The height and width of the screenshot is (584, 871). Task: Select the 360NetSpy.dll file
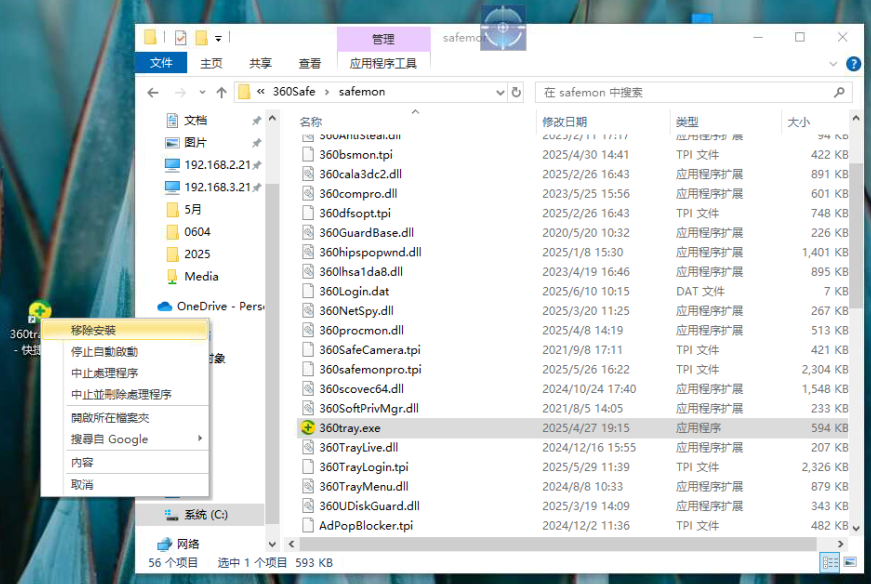point(356,311)
